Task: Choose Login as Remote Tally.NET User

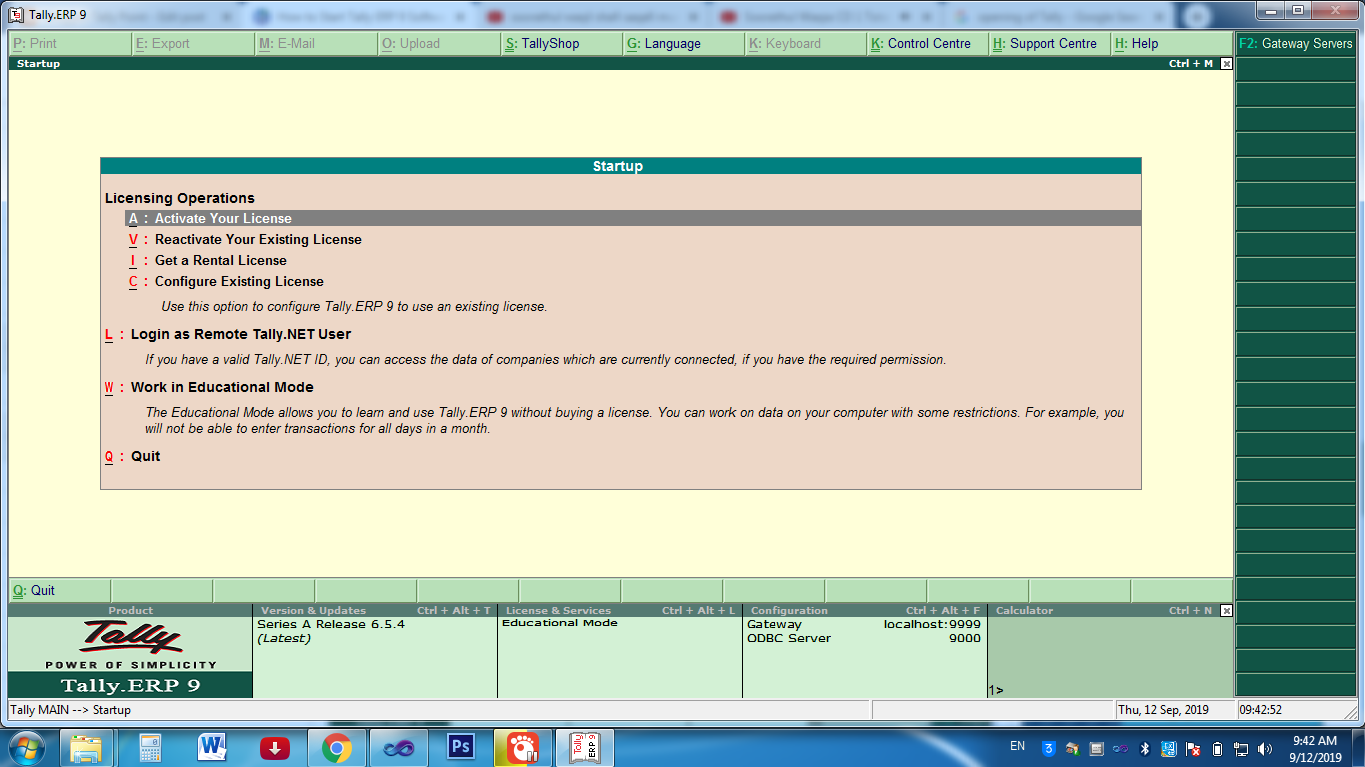Action: [x=228, y=335]
